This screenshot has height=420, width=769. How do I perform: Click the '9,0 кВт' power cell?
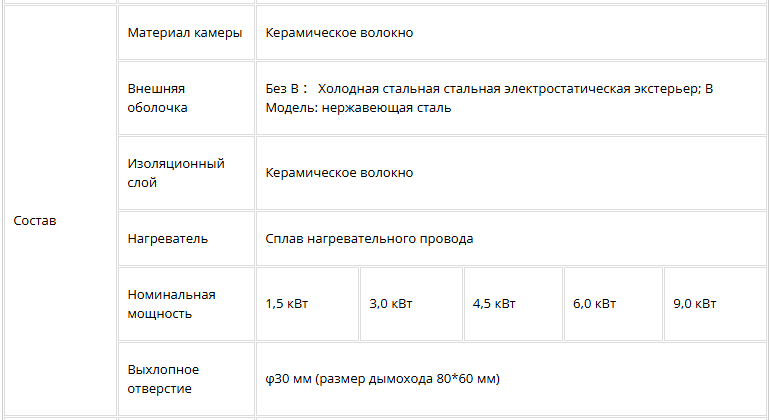(715, 304)
